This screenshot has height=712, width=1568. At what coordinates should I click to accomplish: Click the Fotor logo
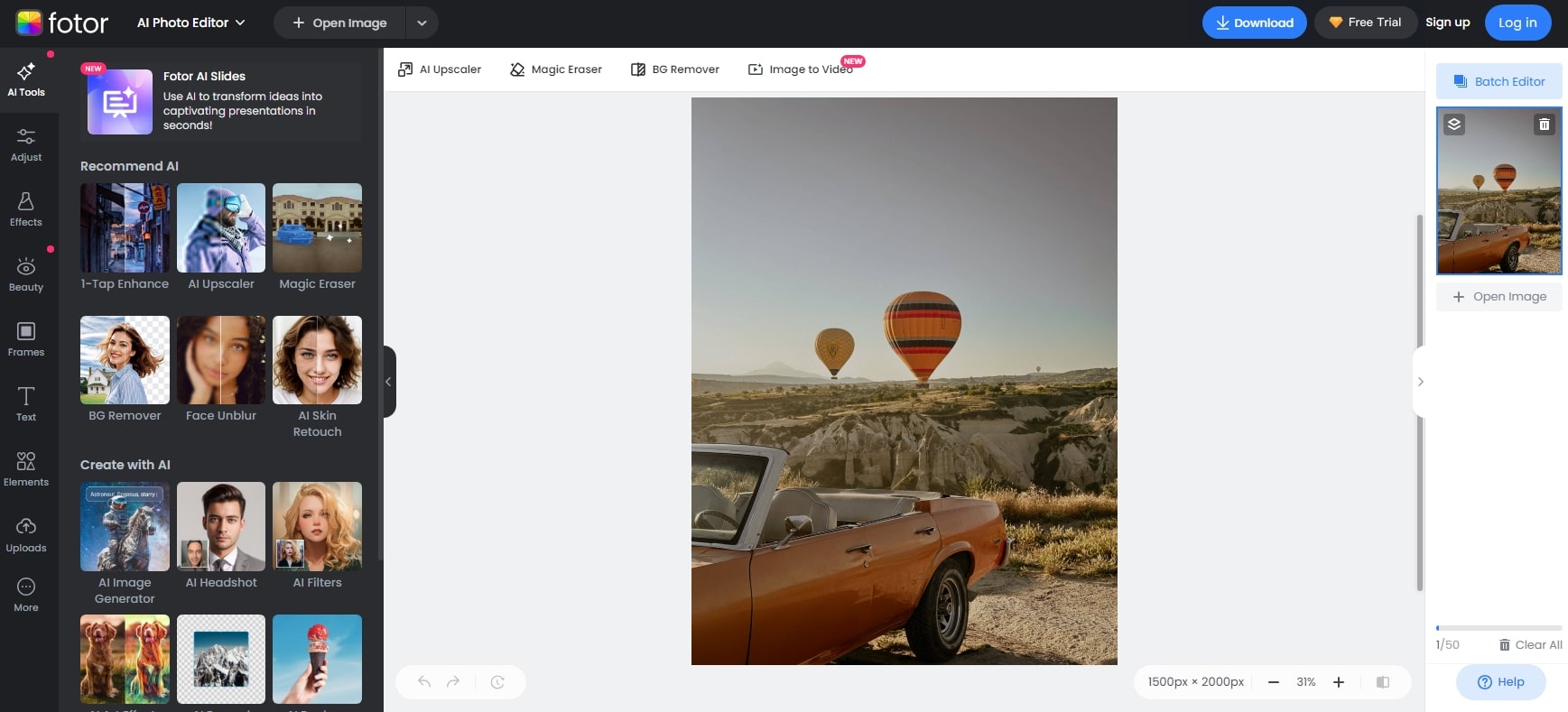(x=62, y=23)
